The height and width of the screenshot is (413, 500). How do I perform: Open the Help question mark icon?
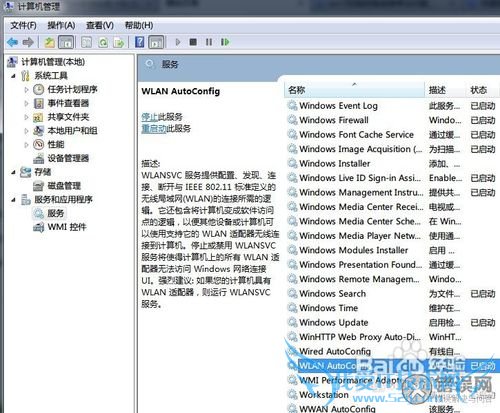[x=140, y=42]
